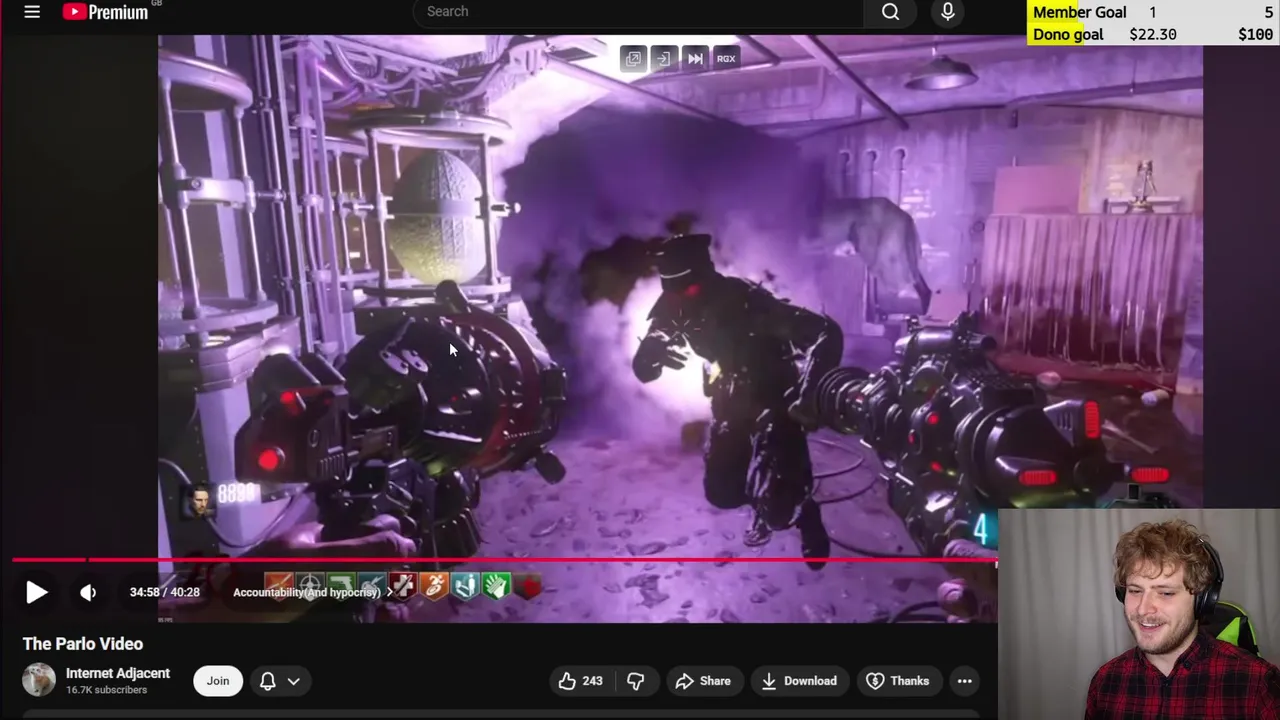Download the video
This screenshot has width=1280, height=720.
[x=799, y=681]
